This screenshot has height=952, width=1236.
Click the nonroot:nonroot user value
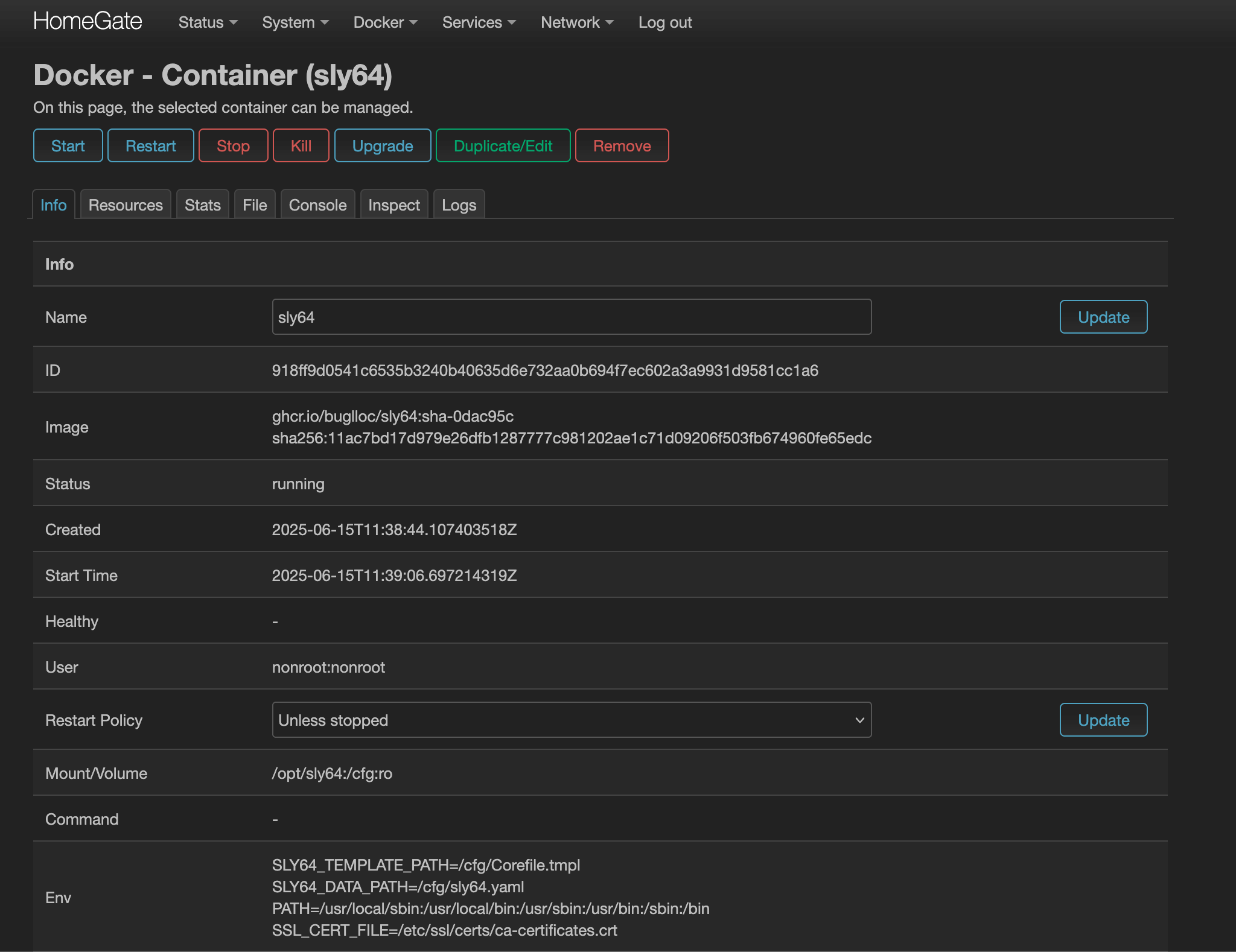(328, 667)
